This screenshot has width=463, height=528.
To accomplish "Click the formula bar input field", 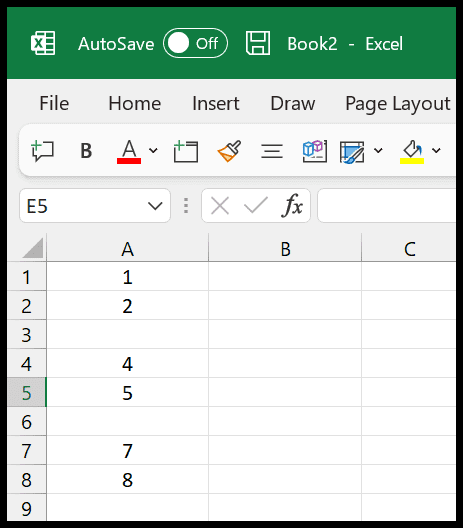I will pos(387,205).
